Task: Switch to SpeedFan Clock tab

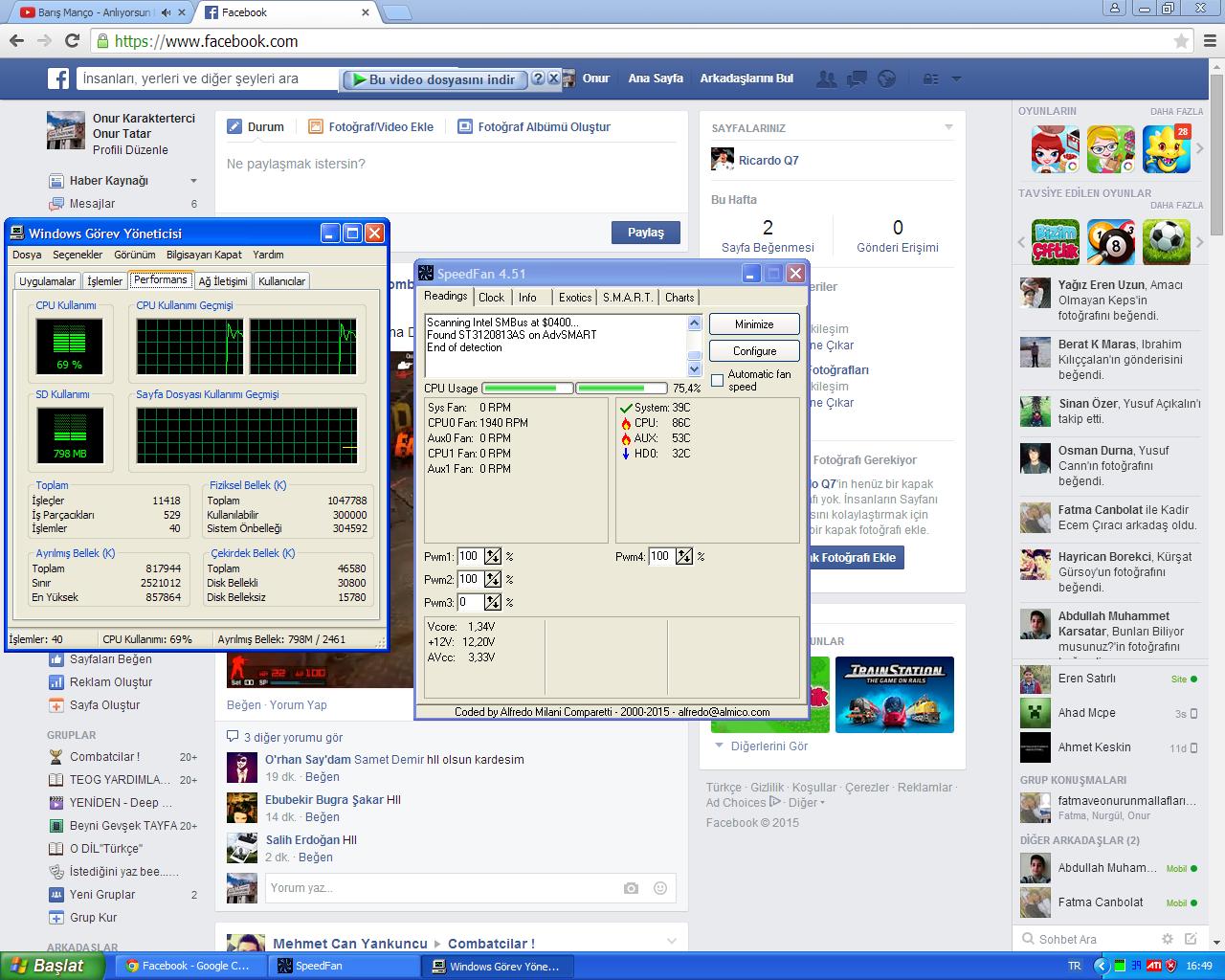Action: coord(492,298)
